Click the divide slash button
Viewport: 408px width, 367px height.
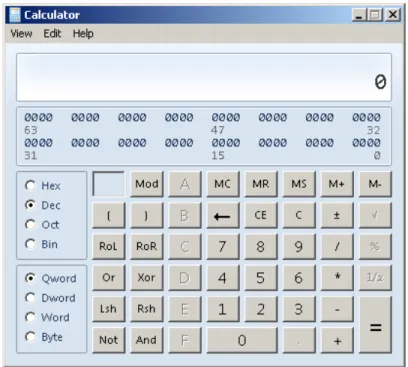[337, 247]
